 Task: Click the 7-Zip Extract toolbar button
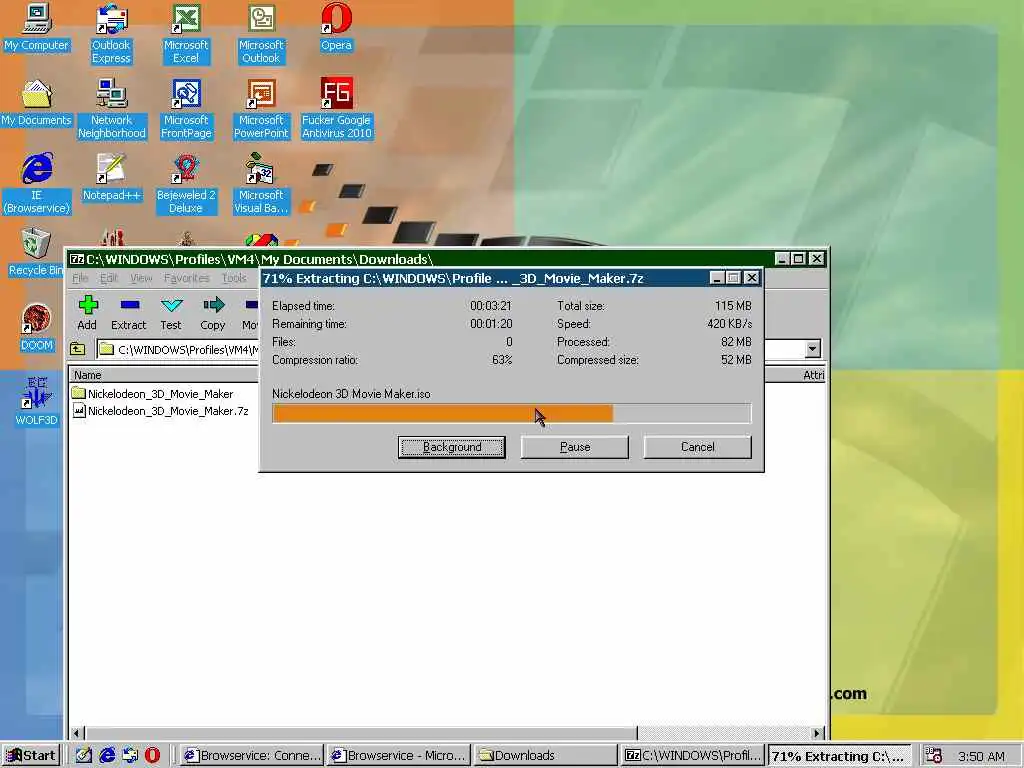click(129, 313)
